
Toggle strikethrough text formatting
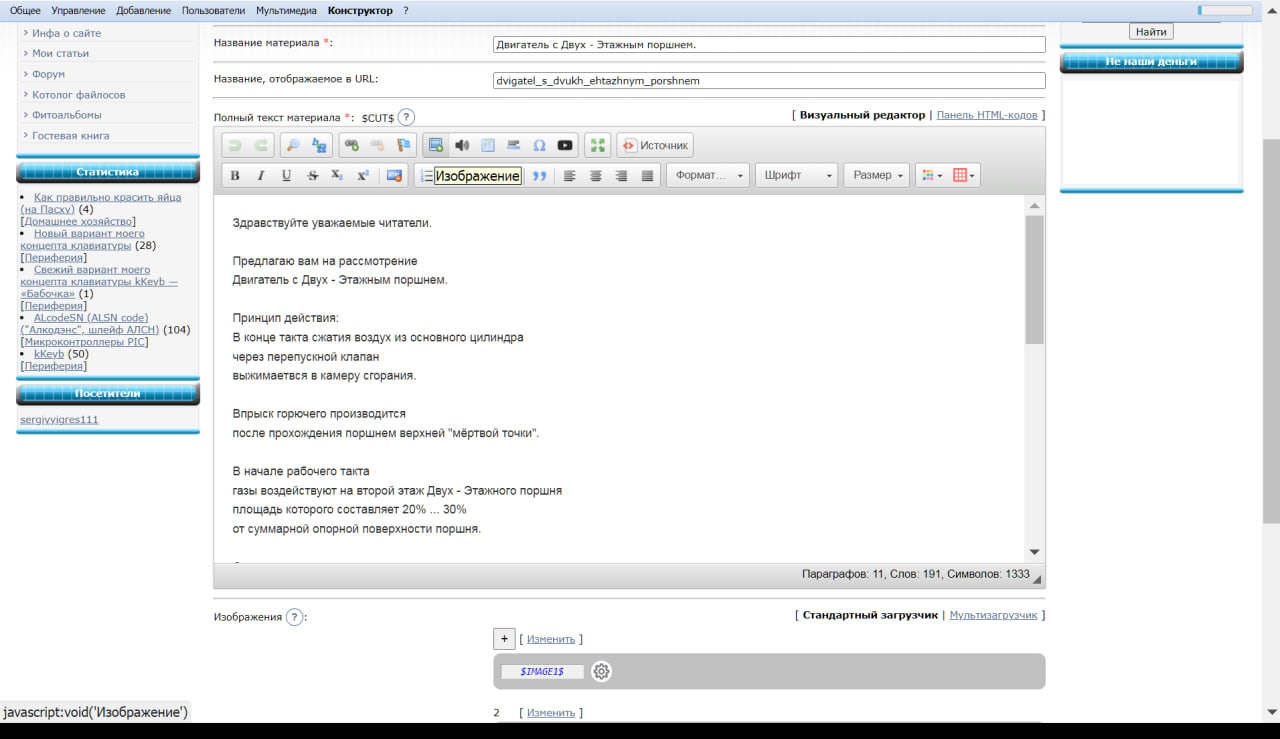click(312, 176)
